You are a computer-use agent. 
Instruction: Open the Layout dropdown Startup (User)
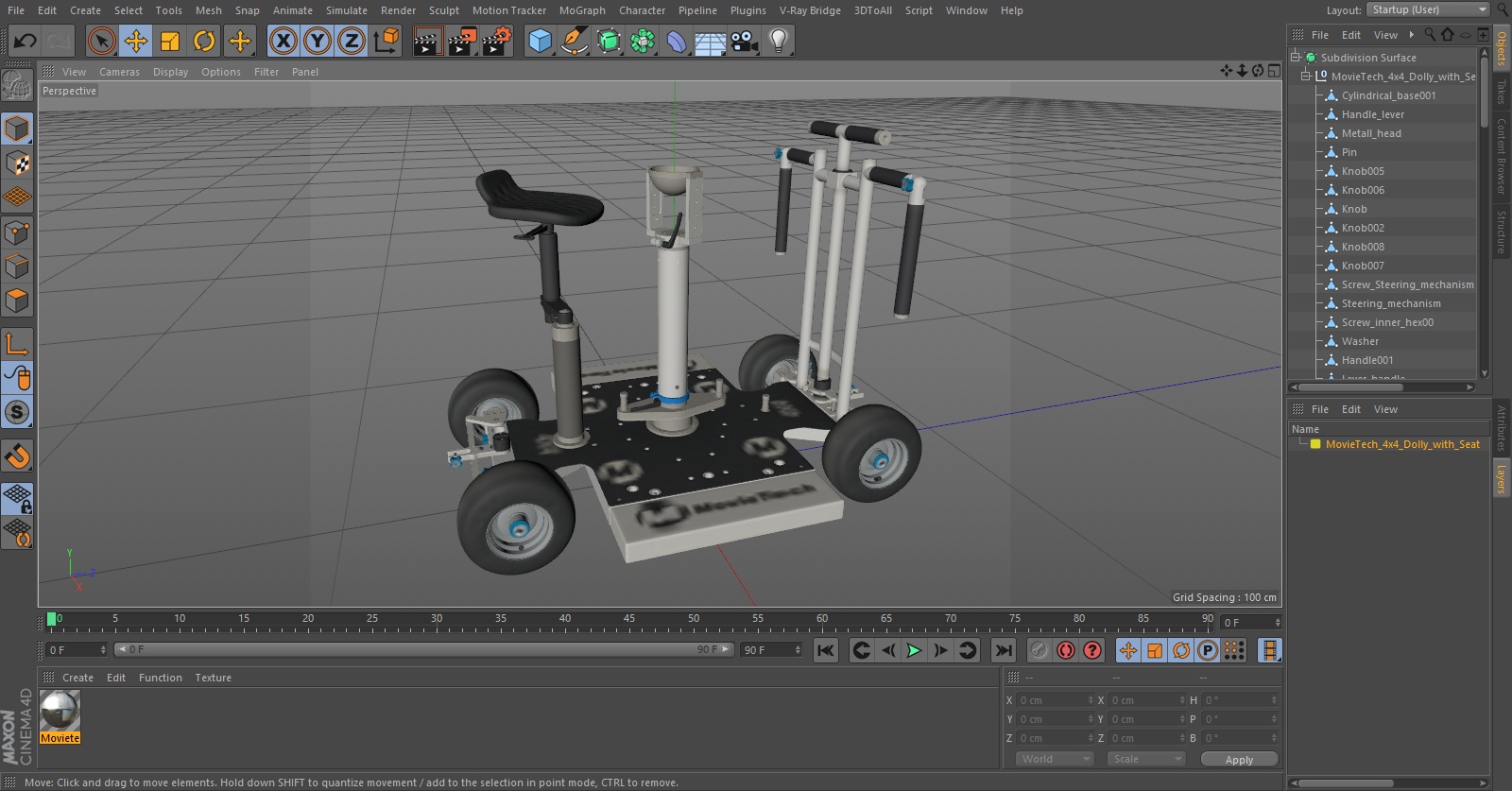[x=1428, y=9]
